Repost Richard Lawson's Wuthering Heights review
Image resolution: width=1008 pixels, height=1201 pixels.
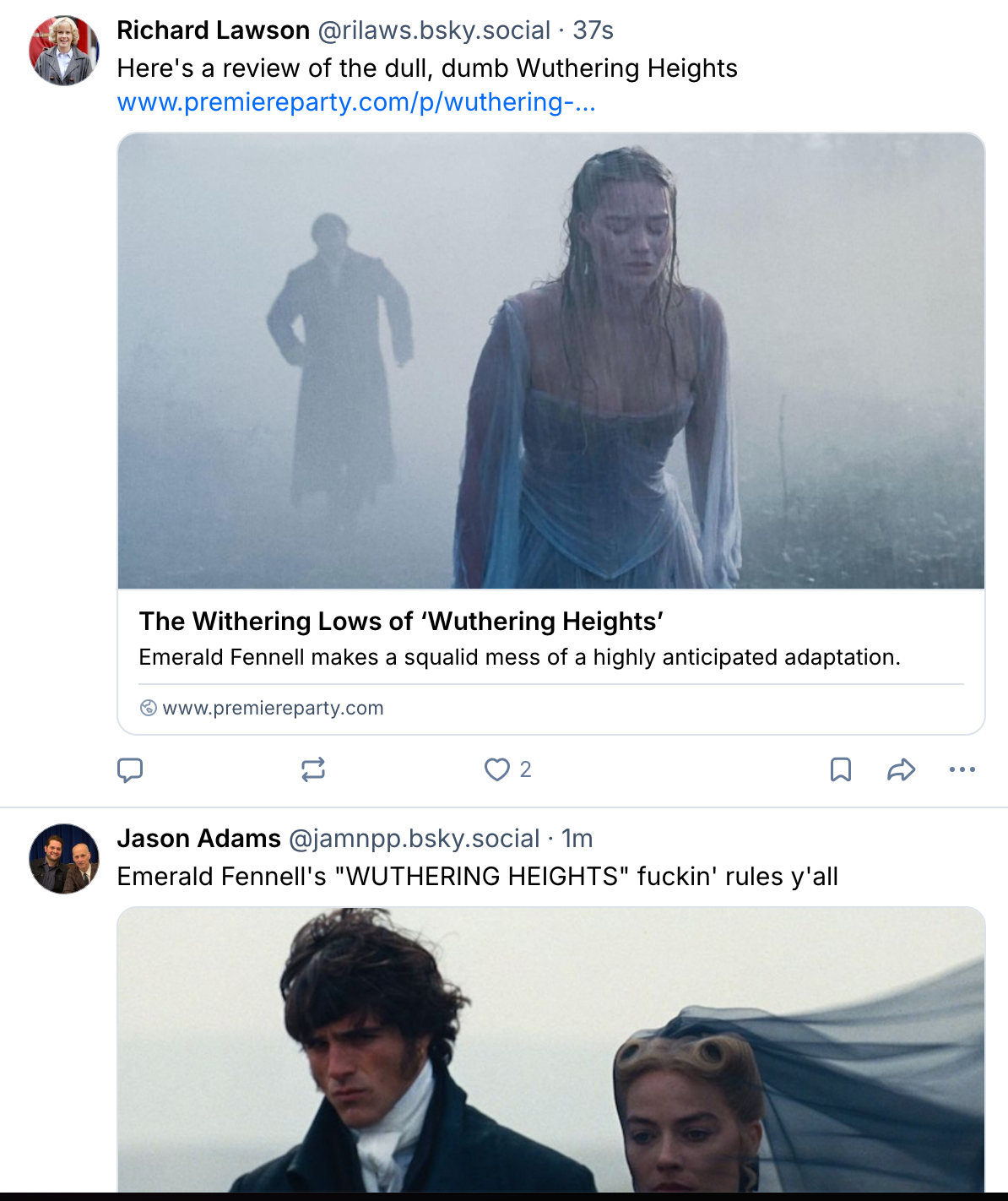point(313,769)
